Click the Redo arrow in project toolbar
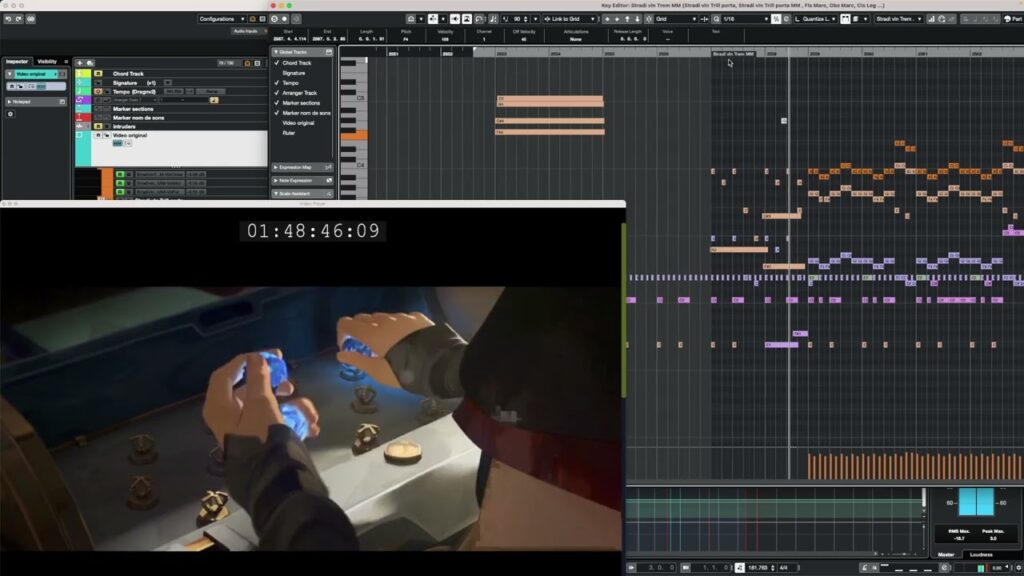Screen dimensions: 1024x576 point(18,19)
